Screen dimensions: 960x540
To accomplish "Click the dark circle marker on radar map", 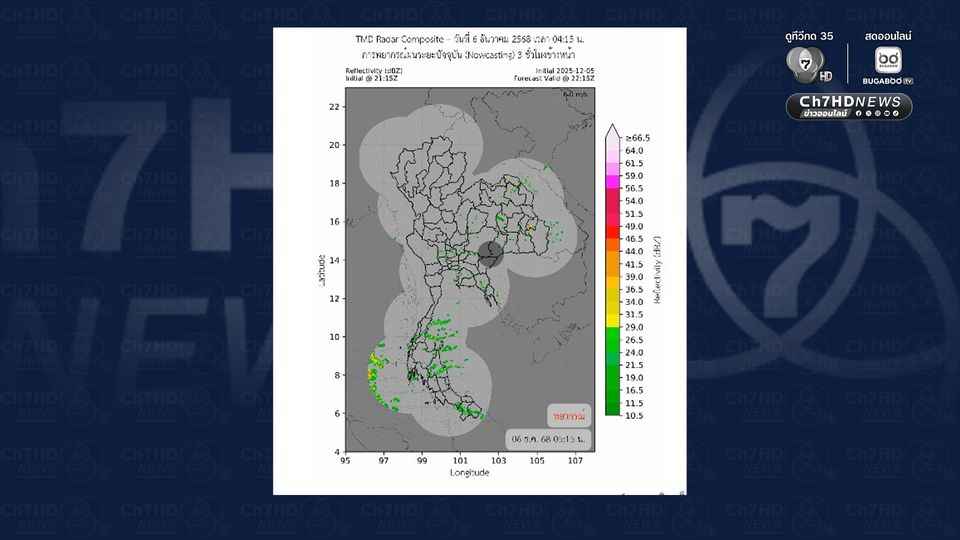I will pos(489,252).
